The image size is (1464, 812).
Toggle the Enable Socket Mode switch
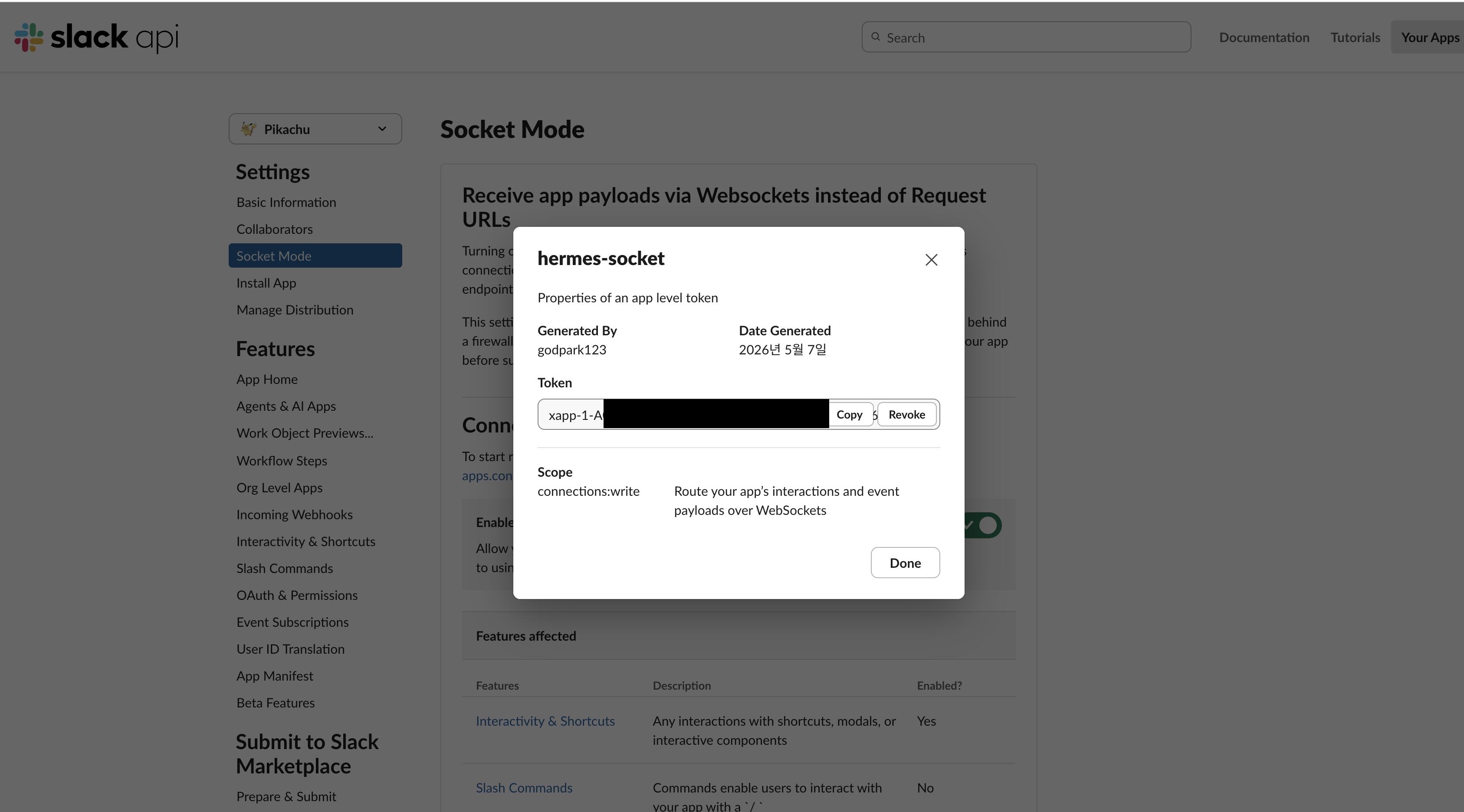983,525
